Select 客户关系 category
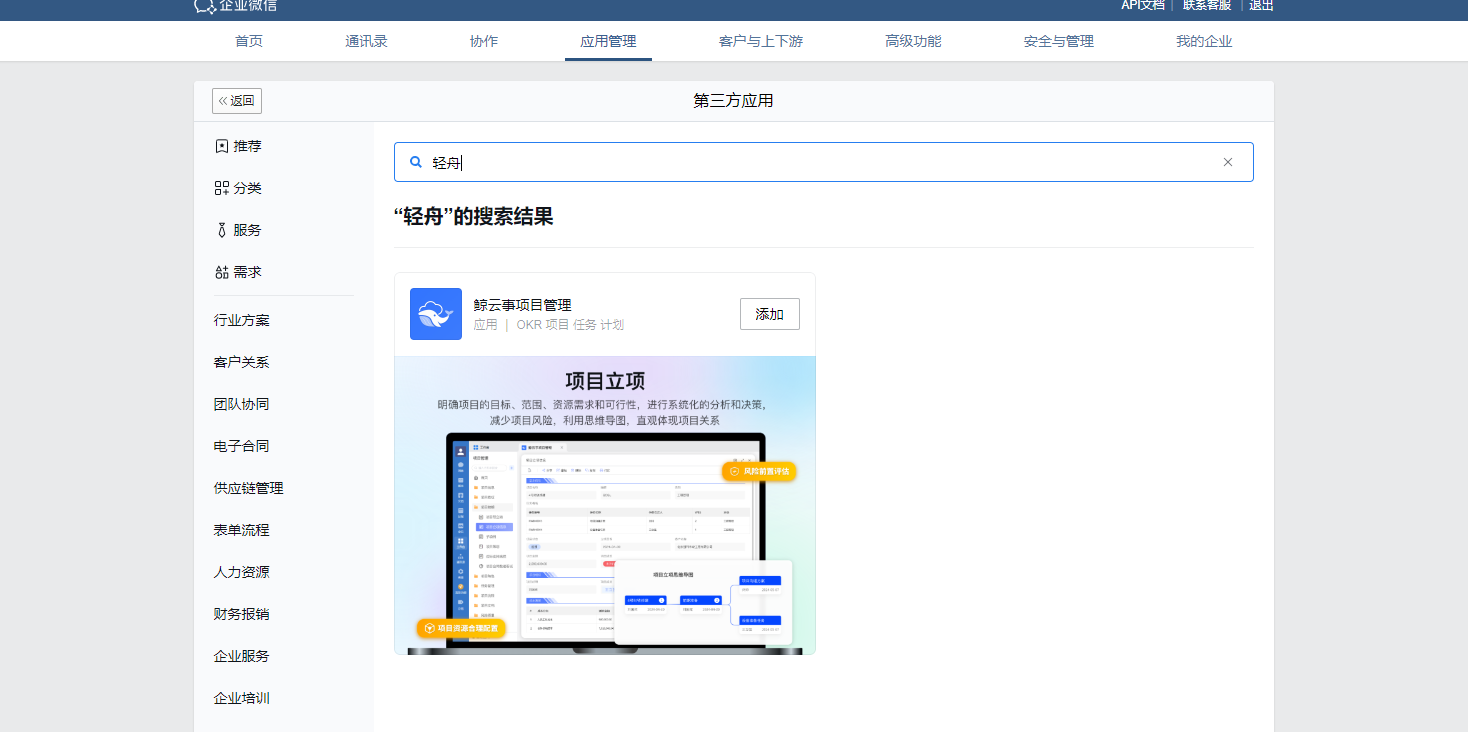The image size is (1468, 732). (242, 362)
